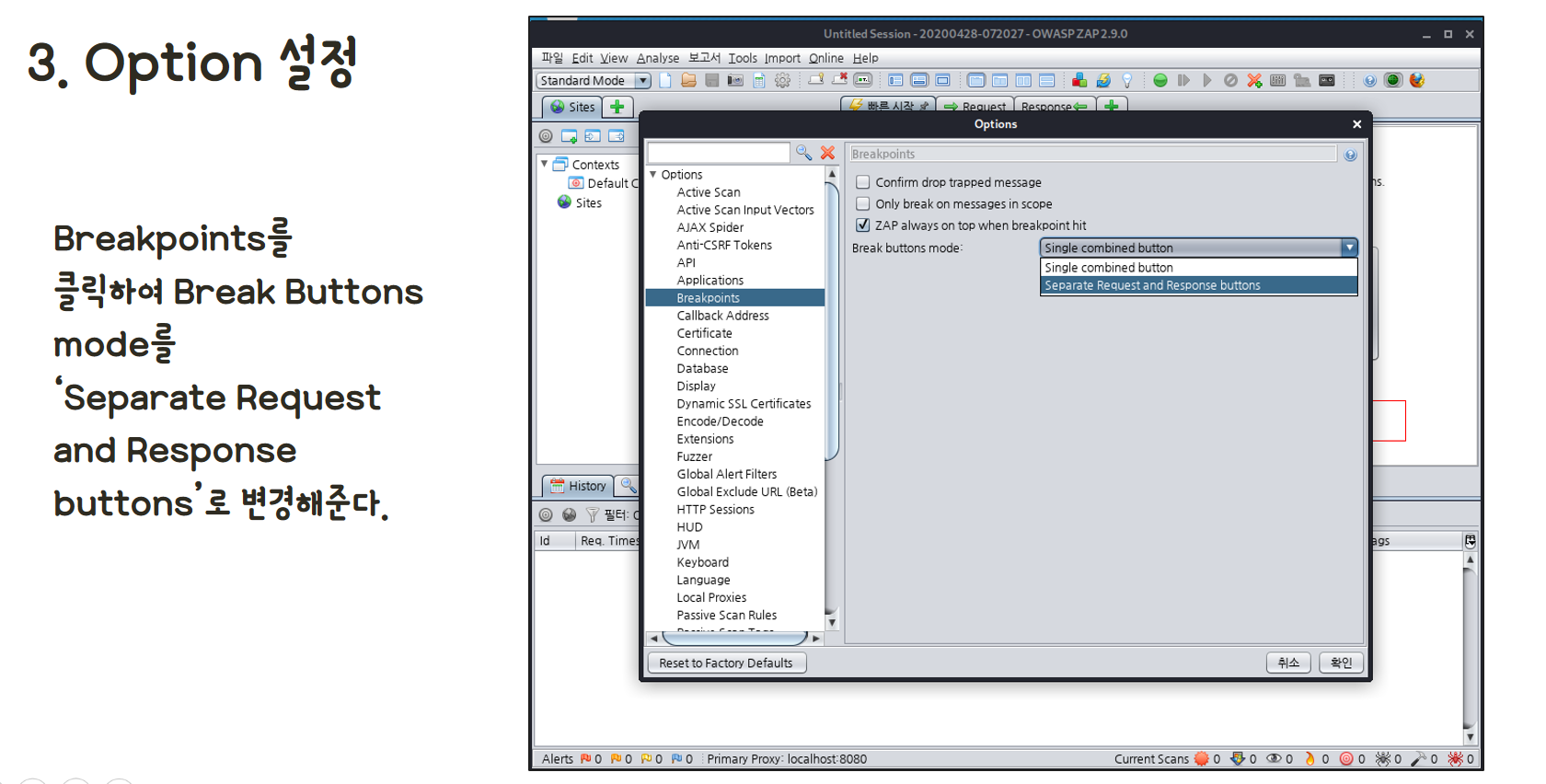Switch to the History tab
Image resolution: width=1546 pixels, height=784 pixels.
[579, 486]
